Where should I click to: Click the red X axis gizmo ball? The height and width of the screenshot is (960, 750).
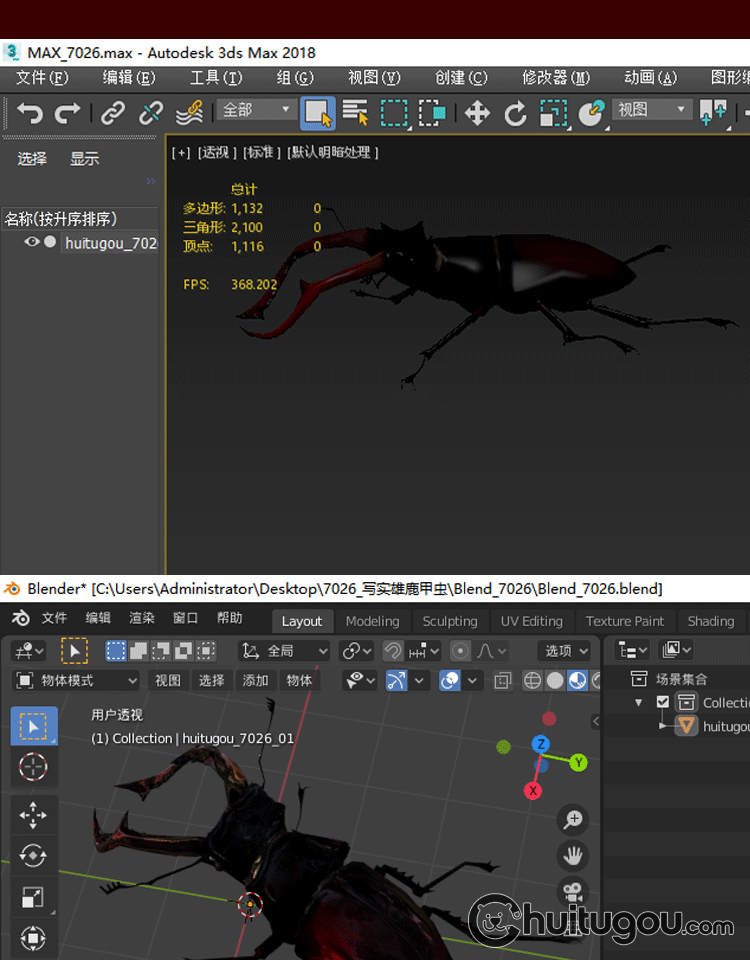[x=533, y=790]
